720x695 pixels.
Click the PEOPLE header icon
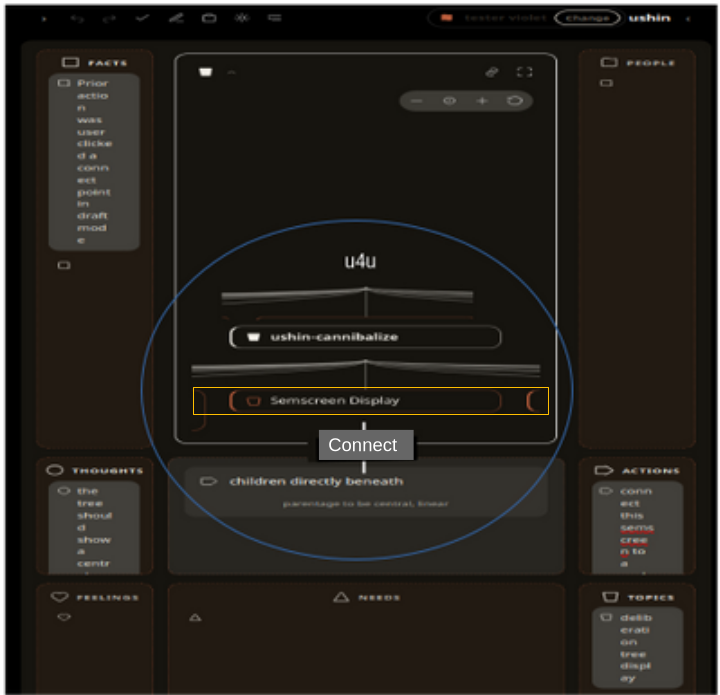click(x=609, y=62)
